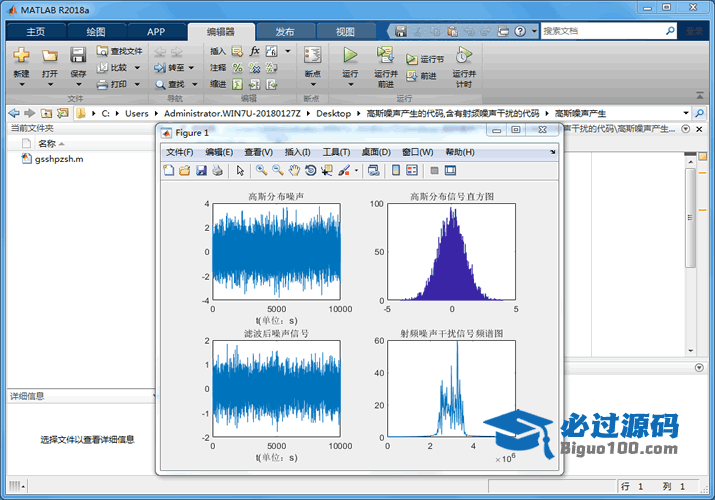Click the Name (名称) column header
Screen dimensions: 715x500
(47, 144)
